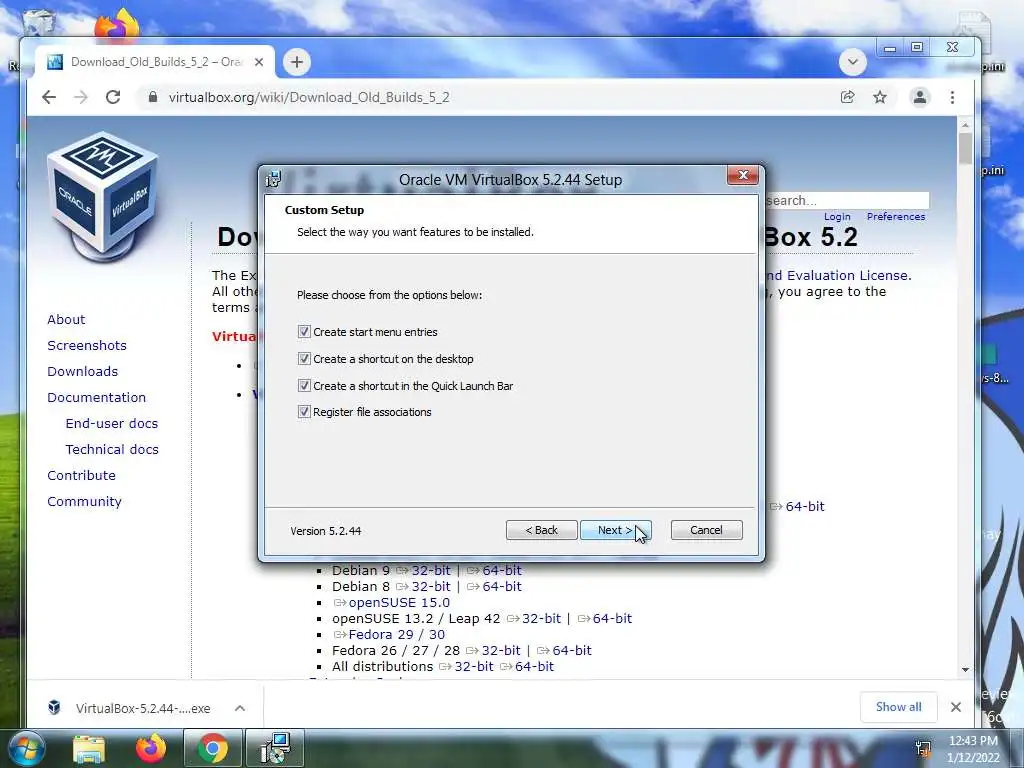Screen dimensions: 1024x768
Task: Click Debian 8 32-bit download link
Action: pos(431,586)
